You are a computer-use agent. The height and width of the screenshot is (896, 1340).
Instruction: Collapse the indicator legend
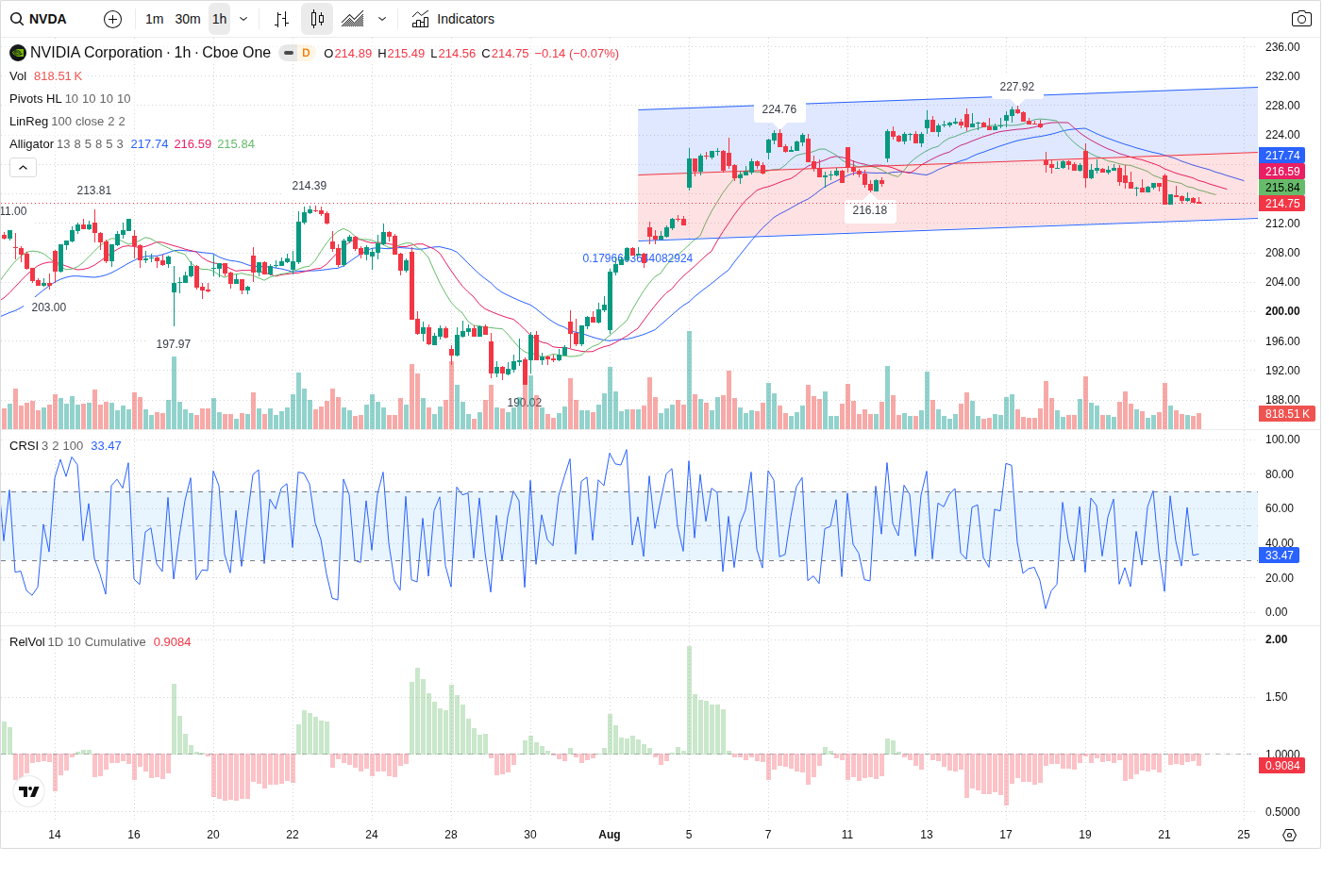pyautogui.click(x=24, y=167)
